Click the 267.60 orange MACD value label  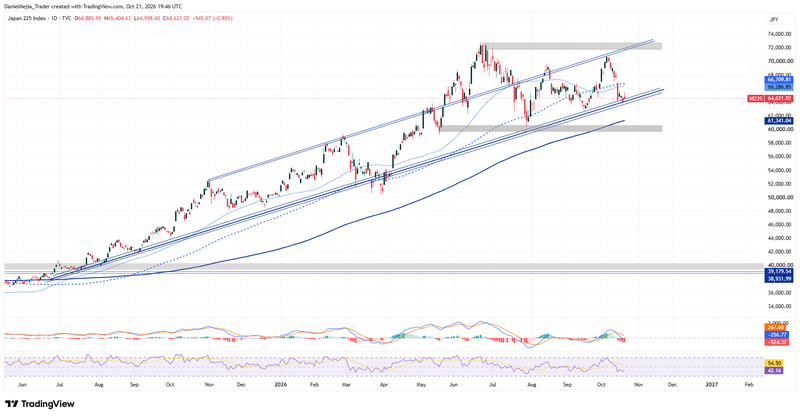tap(774, 327)
